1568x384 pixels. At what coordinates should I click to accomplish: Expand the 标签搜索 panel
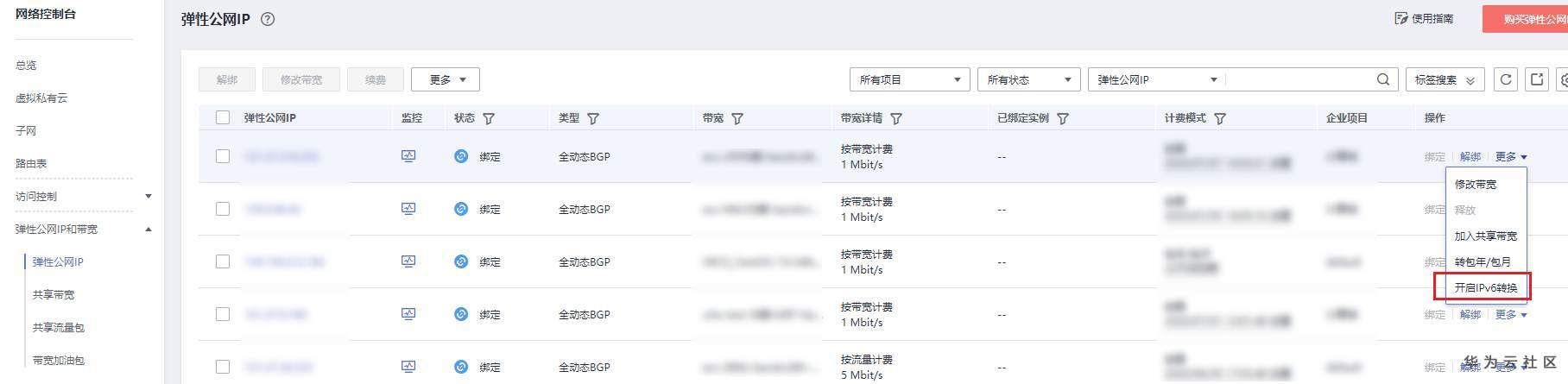[1445, 79]
